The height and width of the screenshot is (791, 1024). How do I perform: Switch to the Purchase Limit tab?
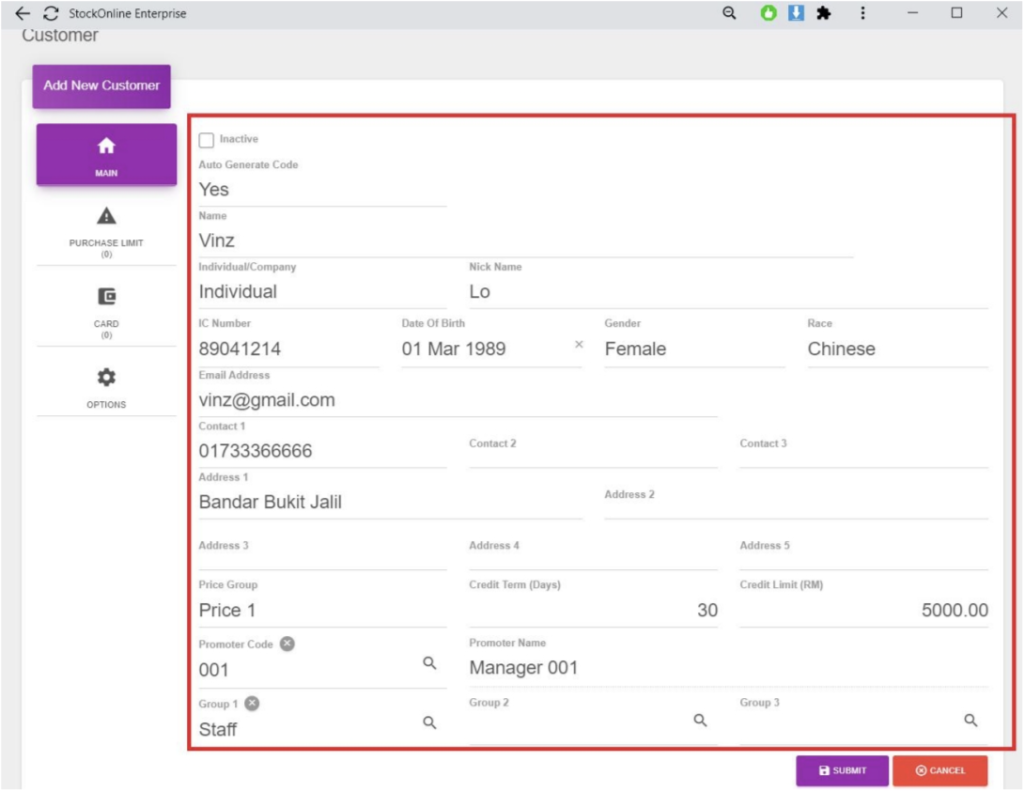coord(106,230)
